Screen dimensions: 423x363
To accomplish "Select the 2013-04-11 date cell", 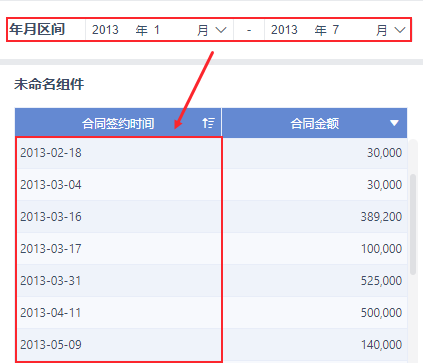I will 119,313.
